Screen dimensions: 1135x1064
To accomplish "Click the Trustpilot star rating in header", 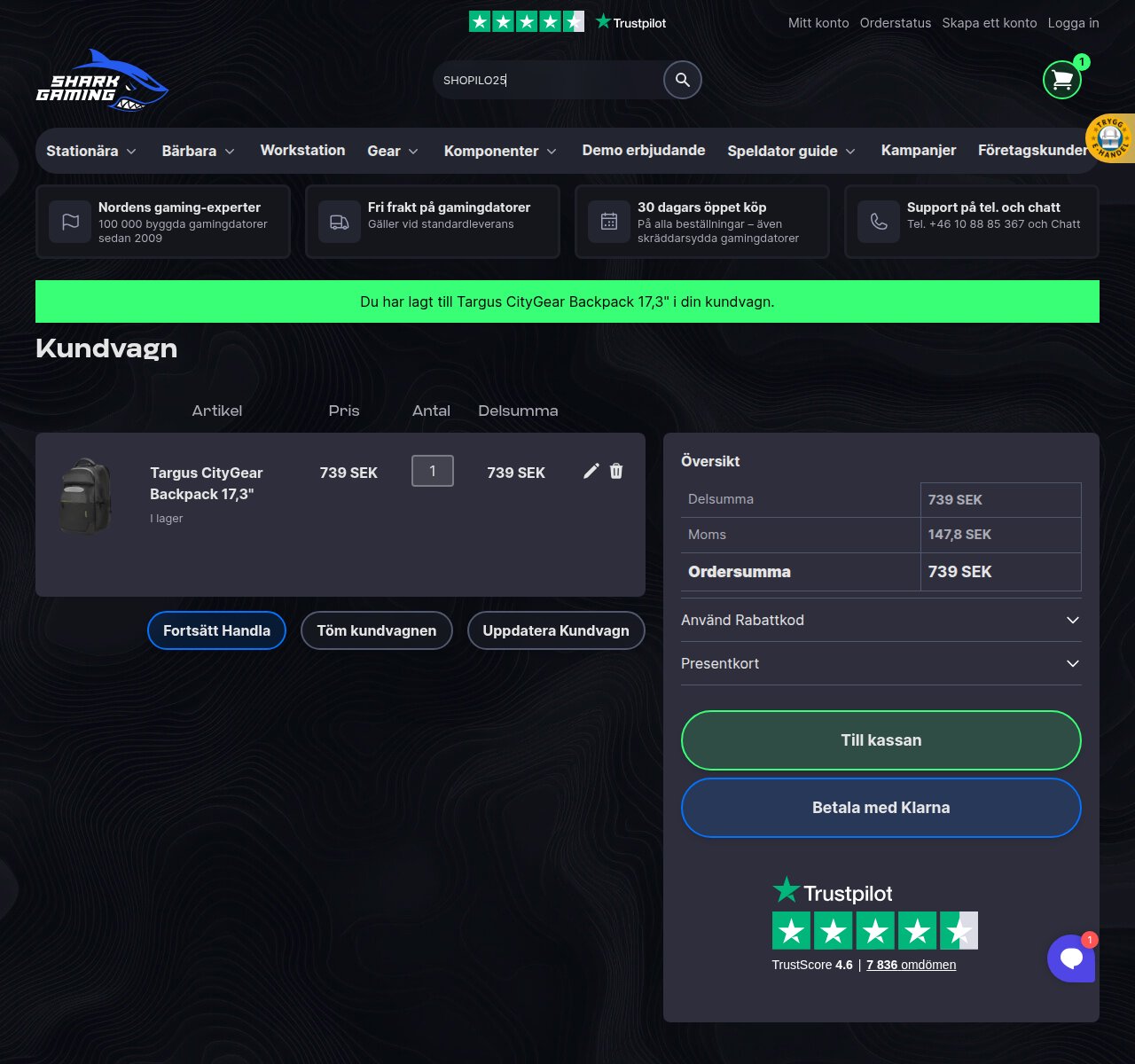I will pyautogui.click(x=527, y=21).
